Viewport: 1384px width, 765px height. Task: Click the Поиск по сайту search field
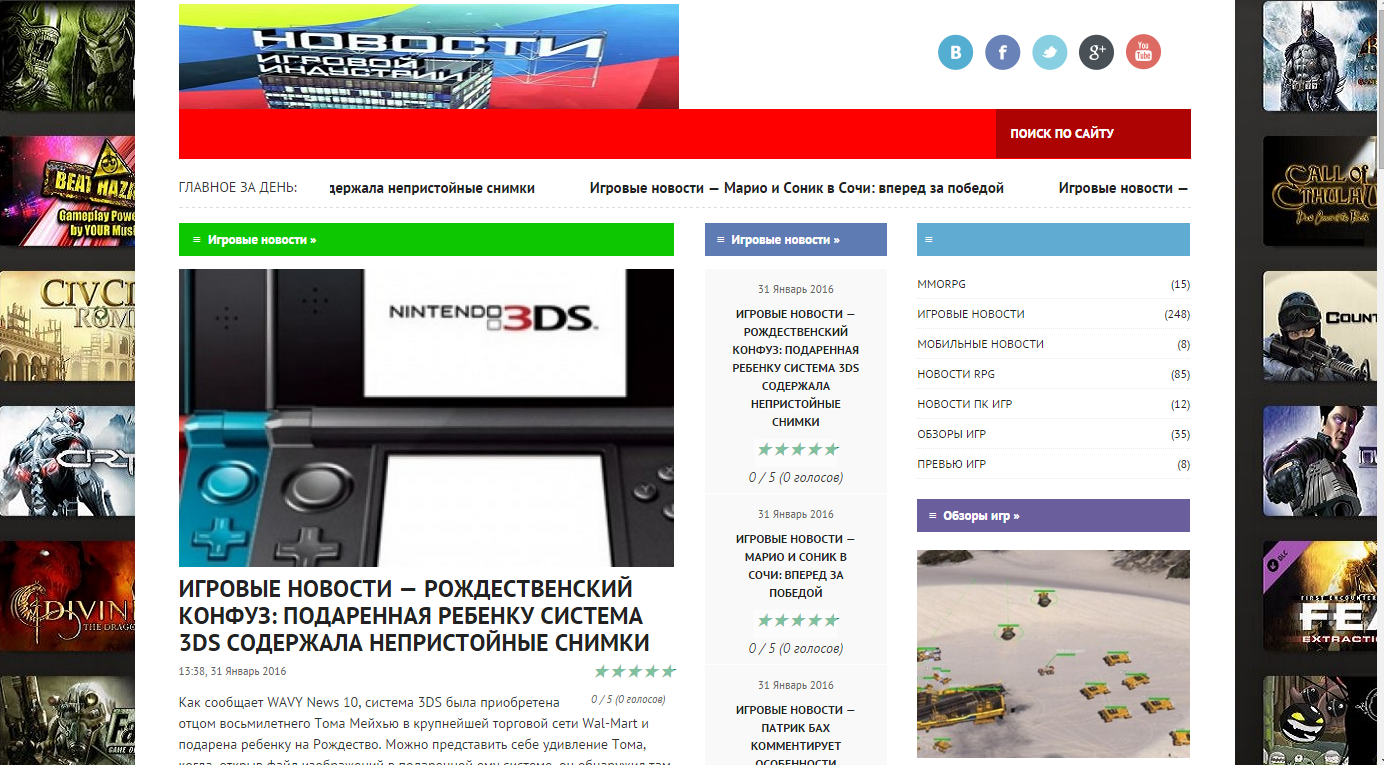tap(1093, 133)
